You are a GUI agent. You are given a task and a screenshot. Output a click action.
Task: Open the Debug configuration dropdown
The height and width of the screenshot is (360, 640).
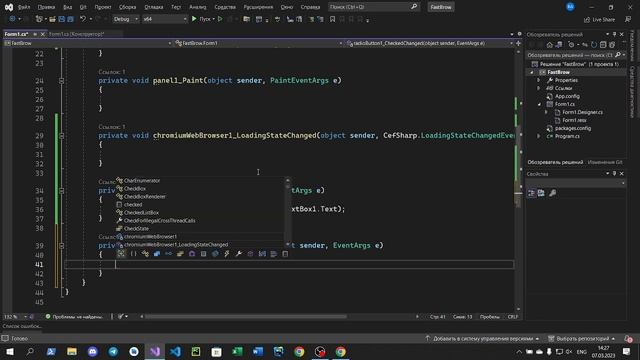[126, 19]
